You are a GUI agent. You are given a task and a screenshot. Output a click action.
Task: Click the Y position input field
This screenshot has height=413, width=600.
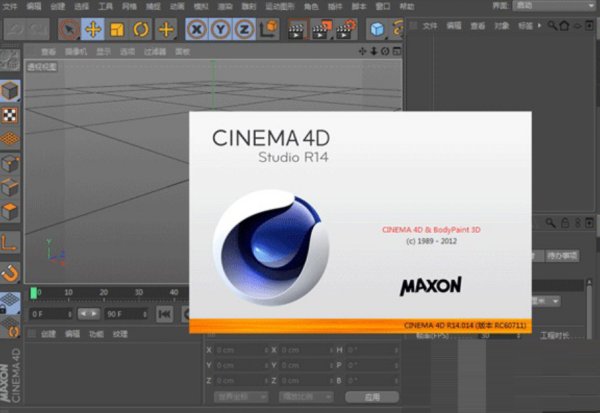[240, 365]
